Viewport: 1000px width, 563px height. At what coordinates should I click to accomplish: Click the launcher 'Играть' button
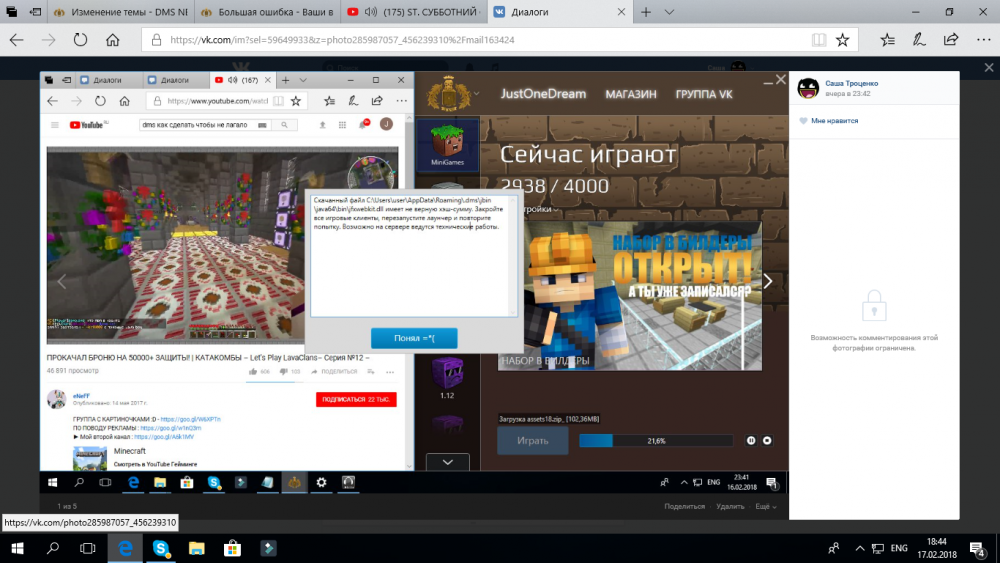point(533,441)
